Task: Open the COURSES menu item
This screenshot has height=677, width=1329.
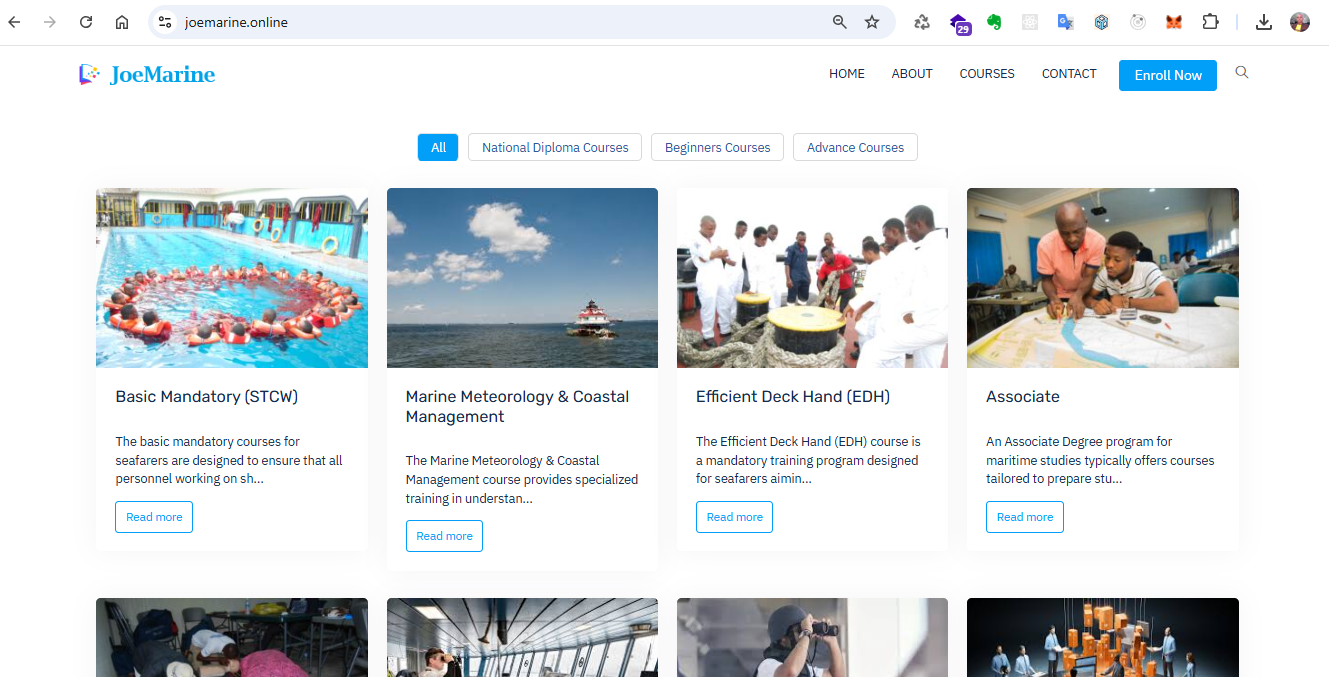Action: click(987, 74)
